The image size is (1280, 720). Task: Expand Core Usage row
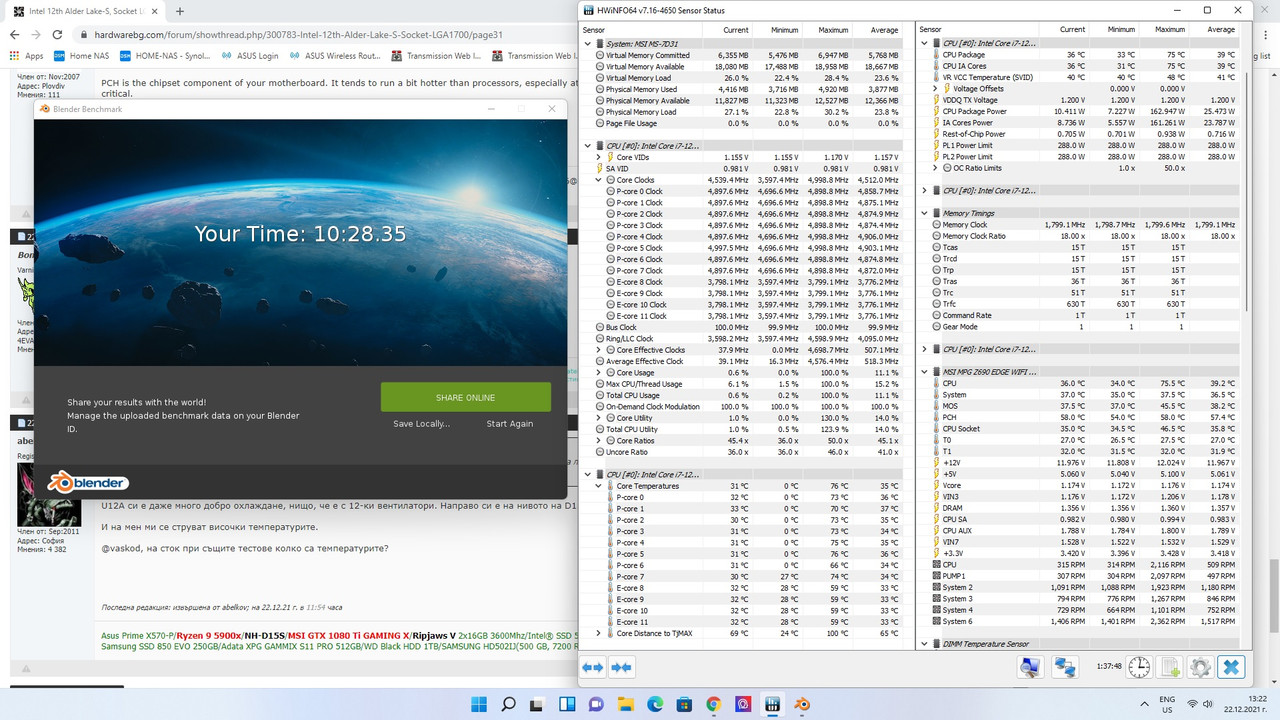(x=599, y=373)
